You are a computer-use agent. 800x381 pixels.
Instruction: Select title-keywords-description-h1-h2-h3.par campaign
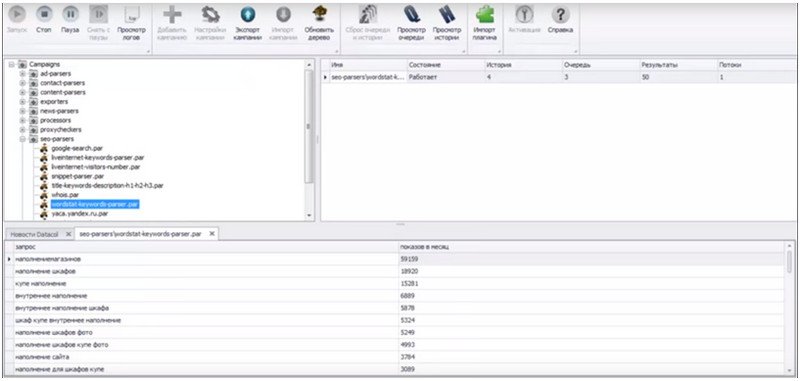coord(107,186)
